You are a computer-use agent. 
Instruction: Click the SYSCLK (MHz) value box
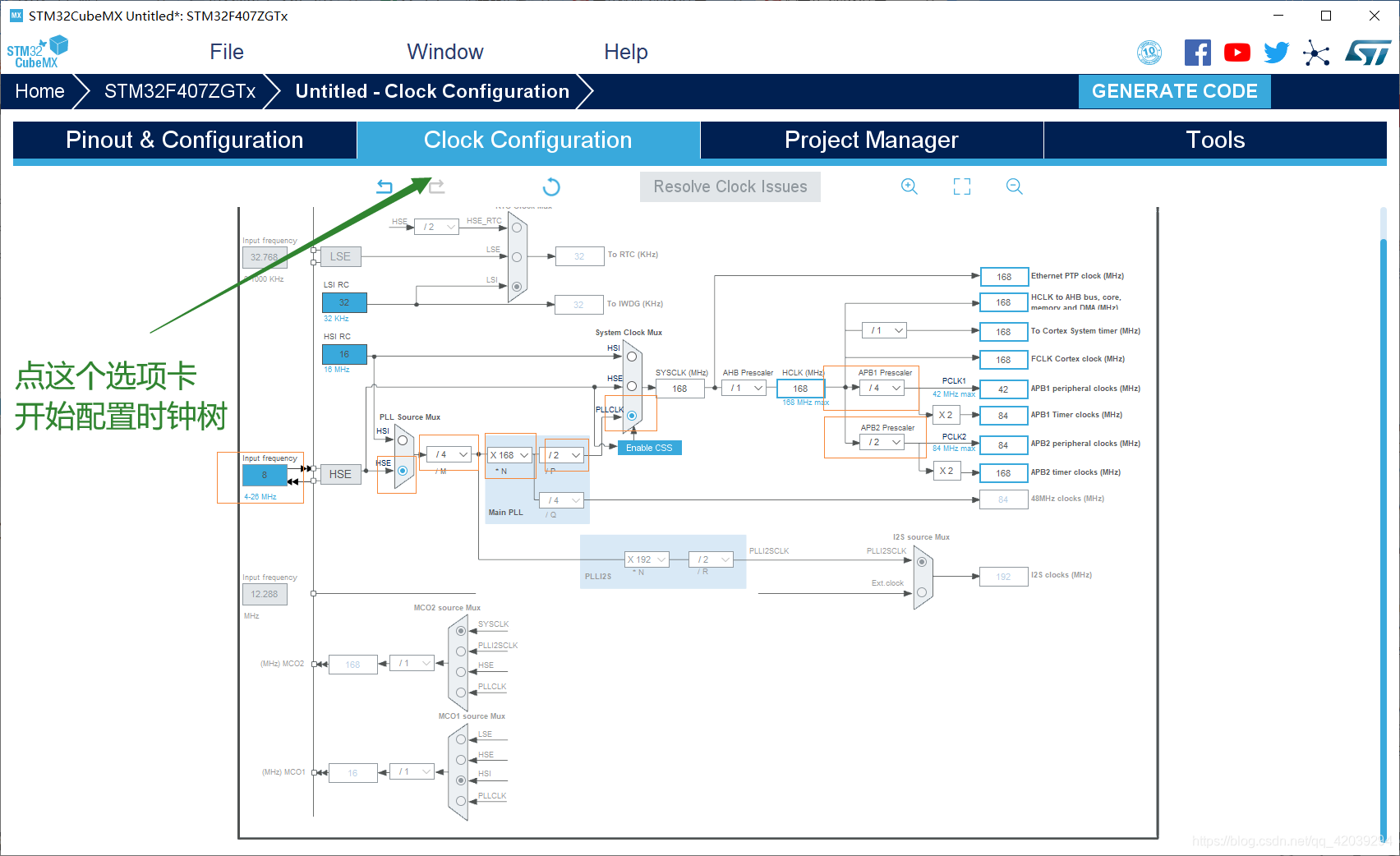pos(679,389)
